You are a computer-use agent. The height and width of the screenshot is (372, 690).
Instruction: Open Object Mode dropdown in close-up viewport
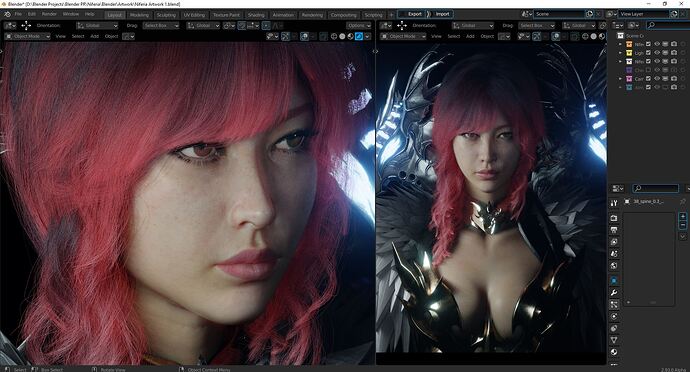pos(27,36)
